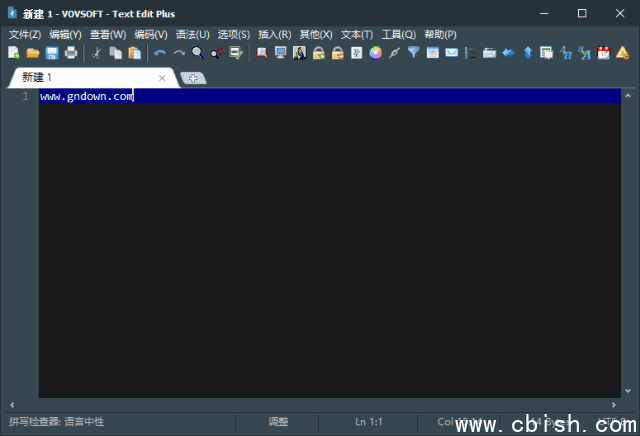Expand the 工具(Q) menu
Viewport: 640px width, 436px height.
398,34
